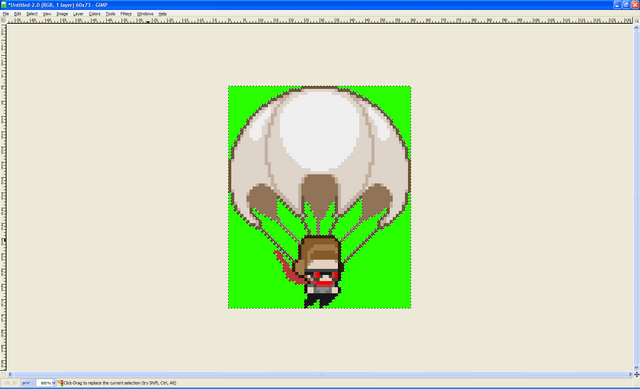Toggle Quick Mask button at bottom left
The image size is (640, 389).
click(x=3, y=374)
